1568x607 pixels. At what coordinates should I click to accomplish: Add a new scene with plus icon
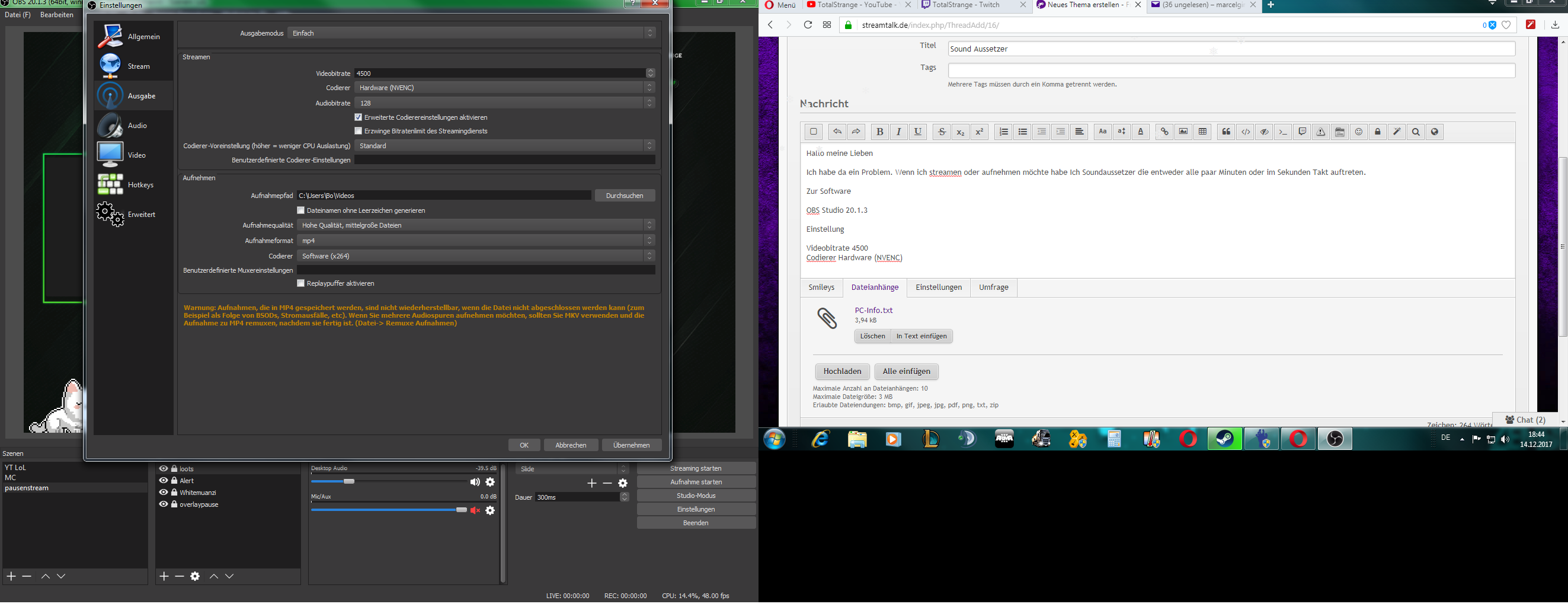click(x=11, y=576)
